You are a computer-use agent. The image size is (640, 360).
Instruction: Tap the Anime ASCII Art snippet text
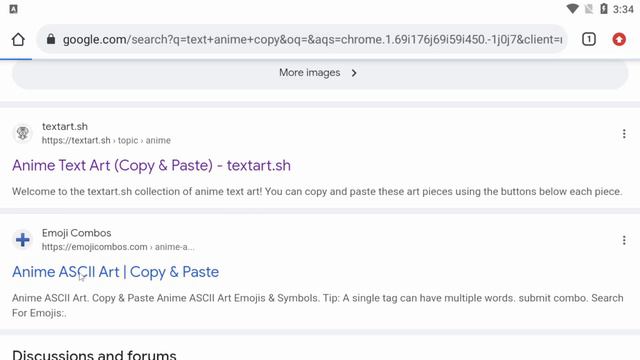318,305
